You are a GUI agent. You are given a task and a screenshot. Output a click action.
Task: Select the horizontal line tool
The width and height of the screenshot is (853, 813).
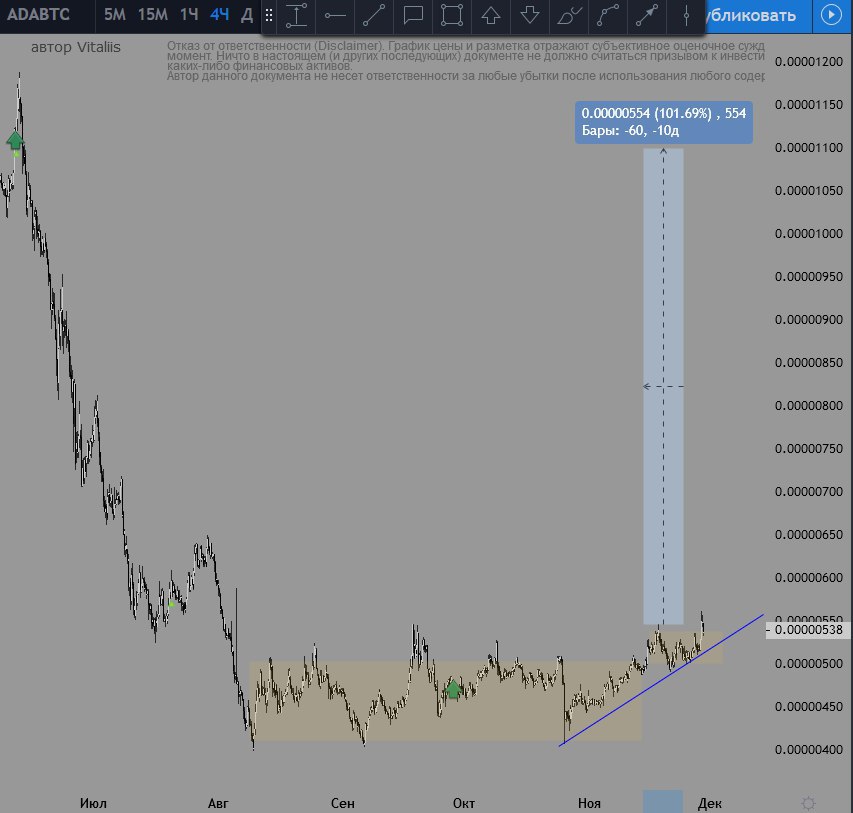[335, 15]
